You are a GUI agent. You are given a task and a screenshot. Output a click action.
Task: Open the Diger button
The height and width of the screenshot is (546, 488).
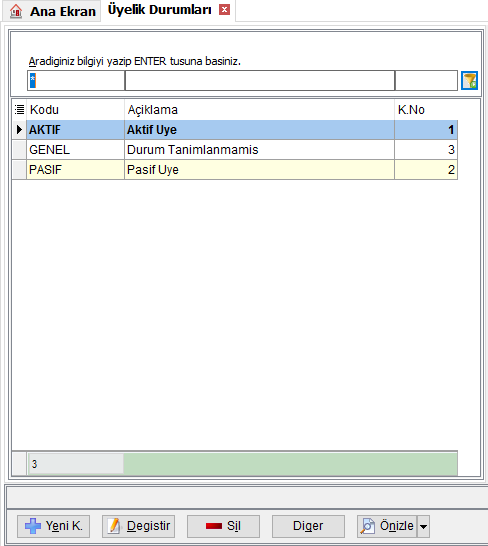tap(308, 526)
